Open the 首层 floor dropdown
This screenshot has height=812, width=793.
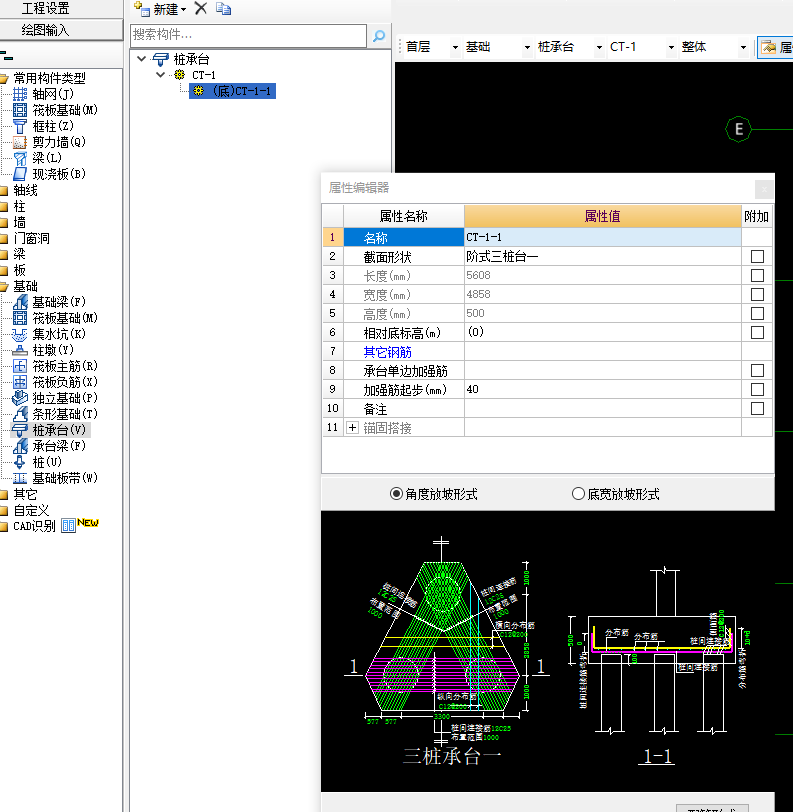coord(455,47)
